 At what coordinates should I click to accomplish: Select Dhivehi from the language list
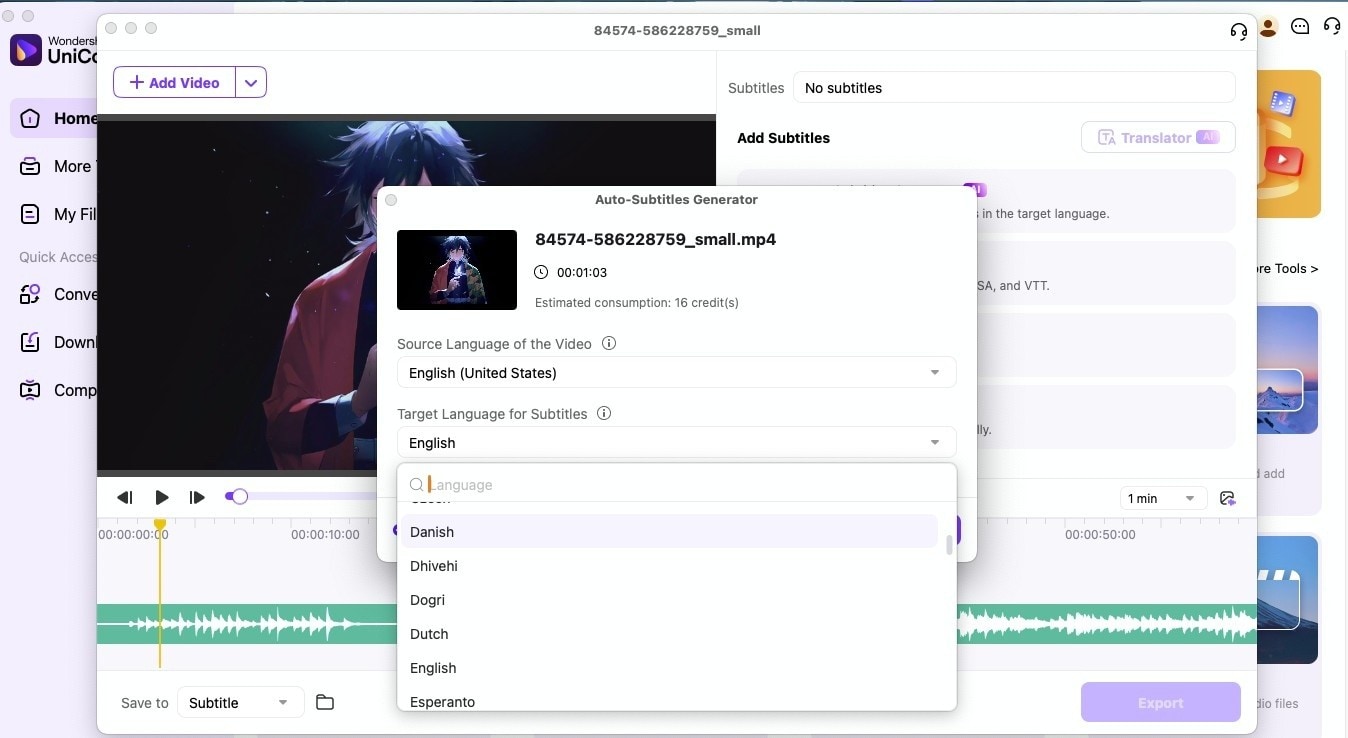click(668, 566)
